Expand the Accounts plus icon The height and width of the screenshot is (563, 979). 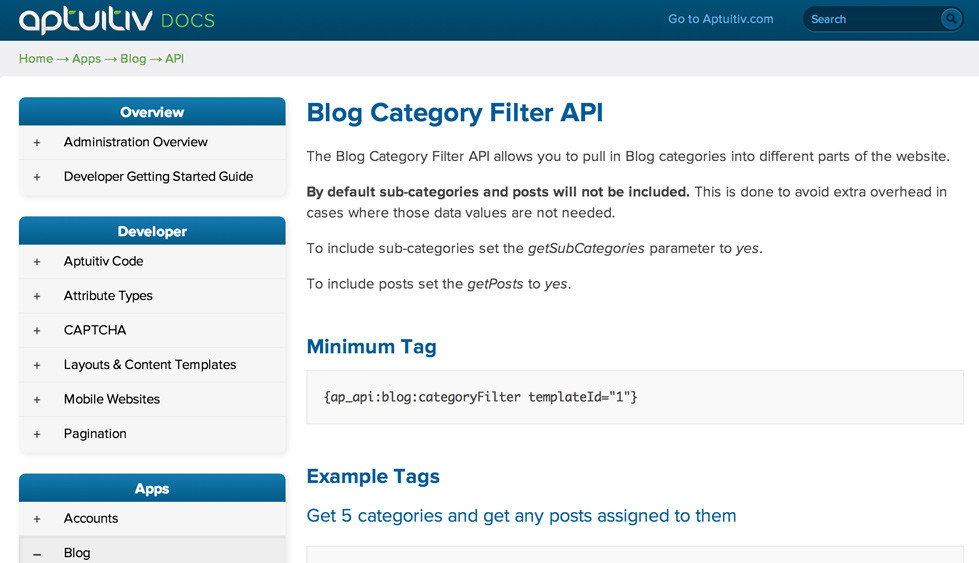click(37, 519)
